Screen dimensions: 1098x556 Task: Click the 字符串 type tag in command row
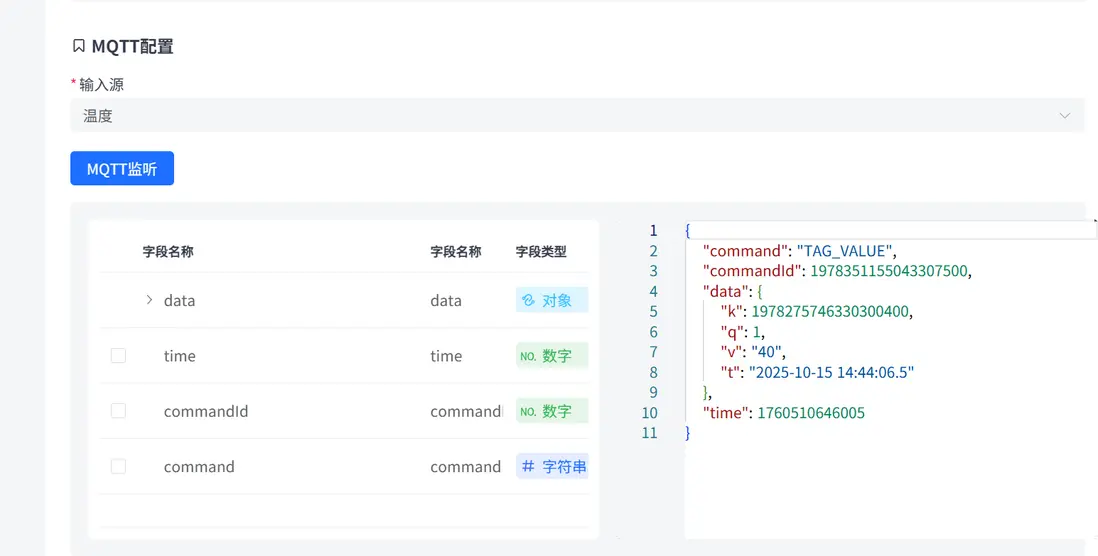click(x=552, y=466)
